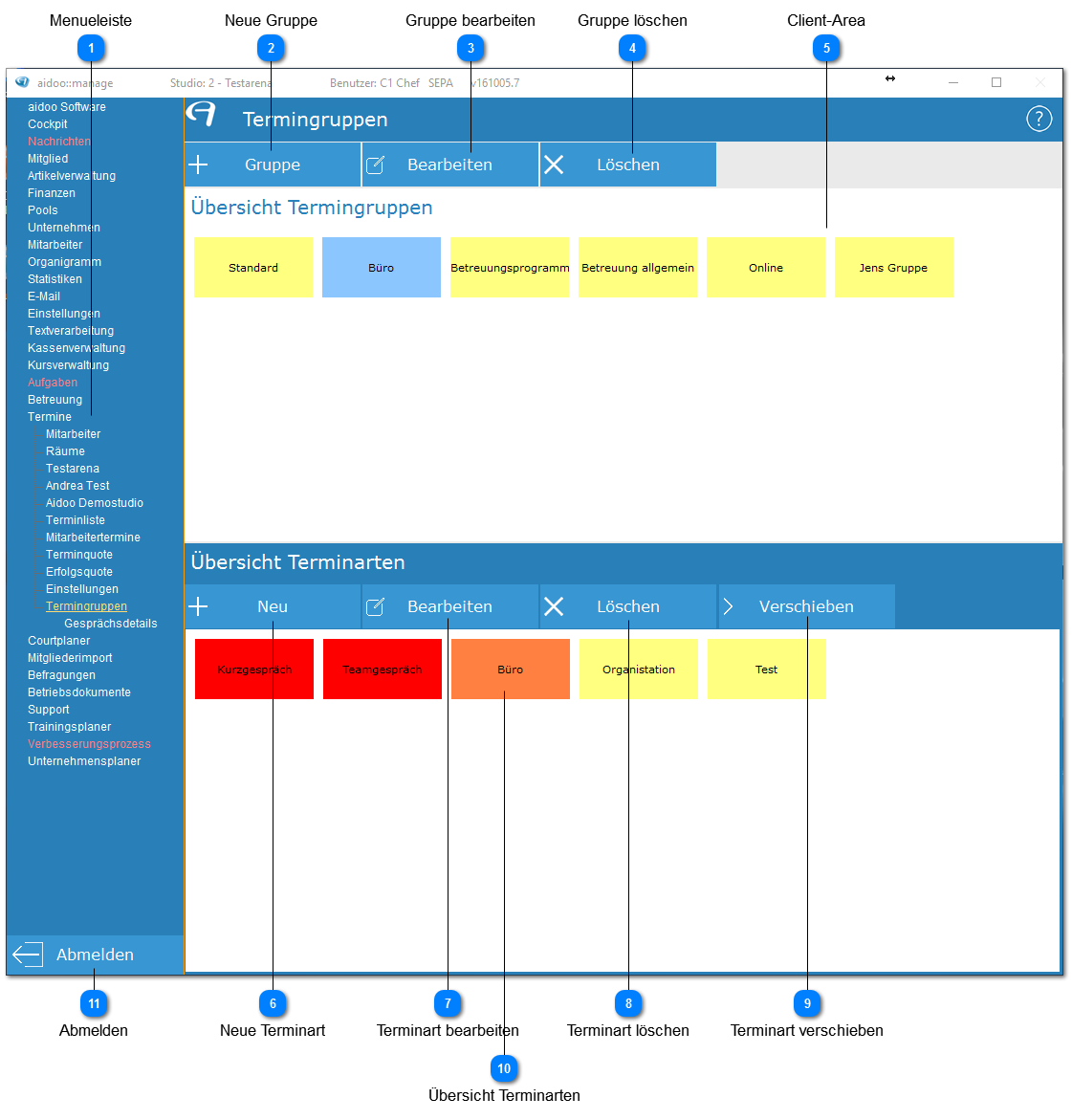Open Andrea Test under Termine
This screenshot has width=1072, height=1120.
coord(77,486)
